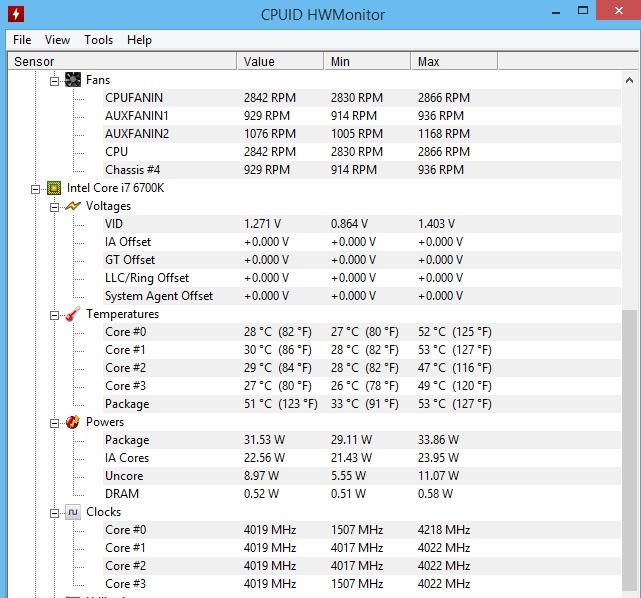Click the Sensor column header

point(122,61)
